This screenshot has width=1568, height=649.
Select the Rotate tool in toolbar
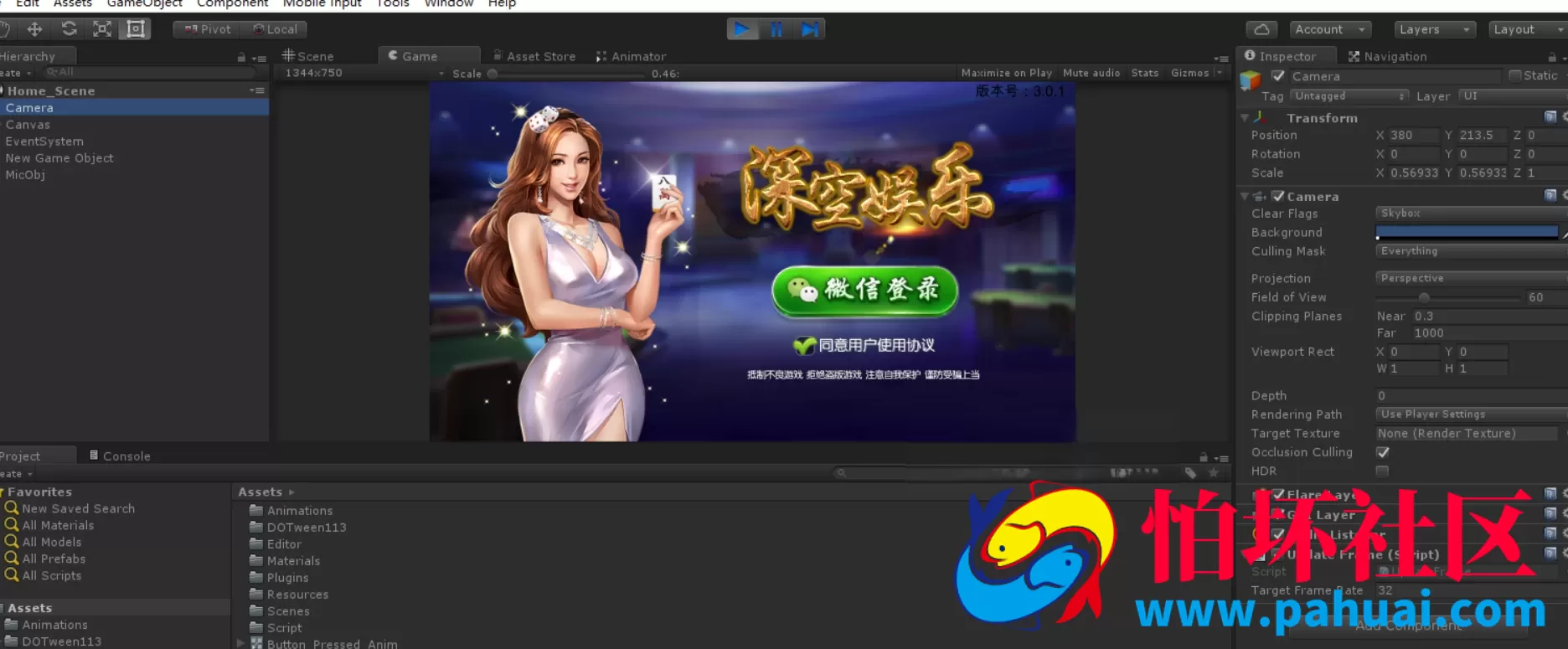tap(69, 29)
